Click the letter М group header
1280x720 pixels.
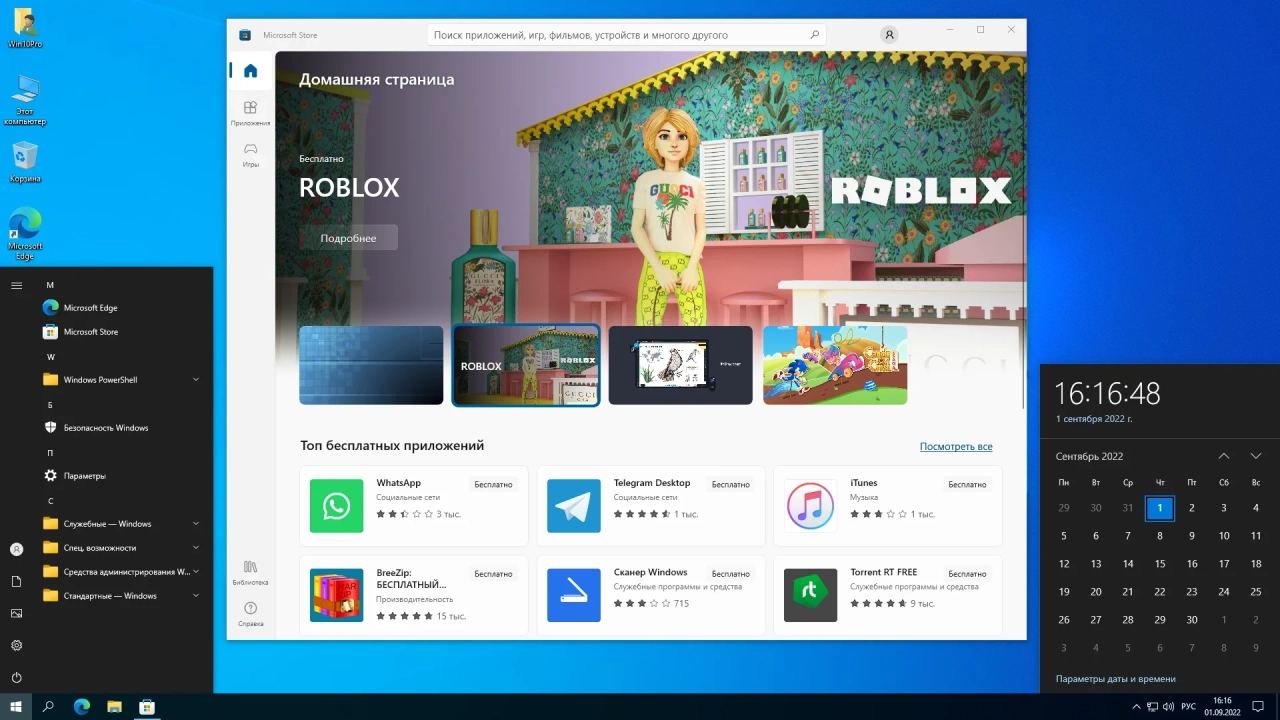tap(50, 285)
